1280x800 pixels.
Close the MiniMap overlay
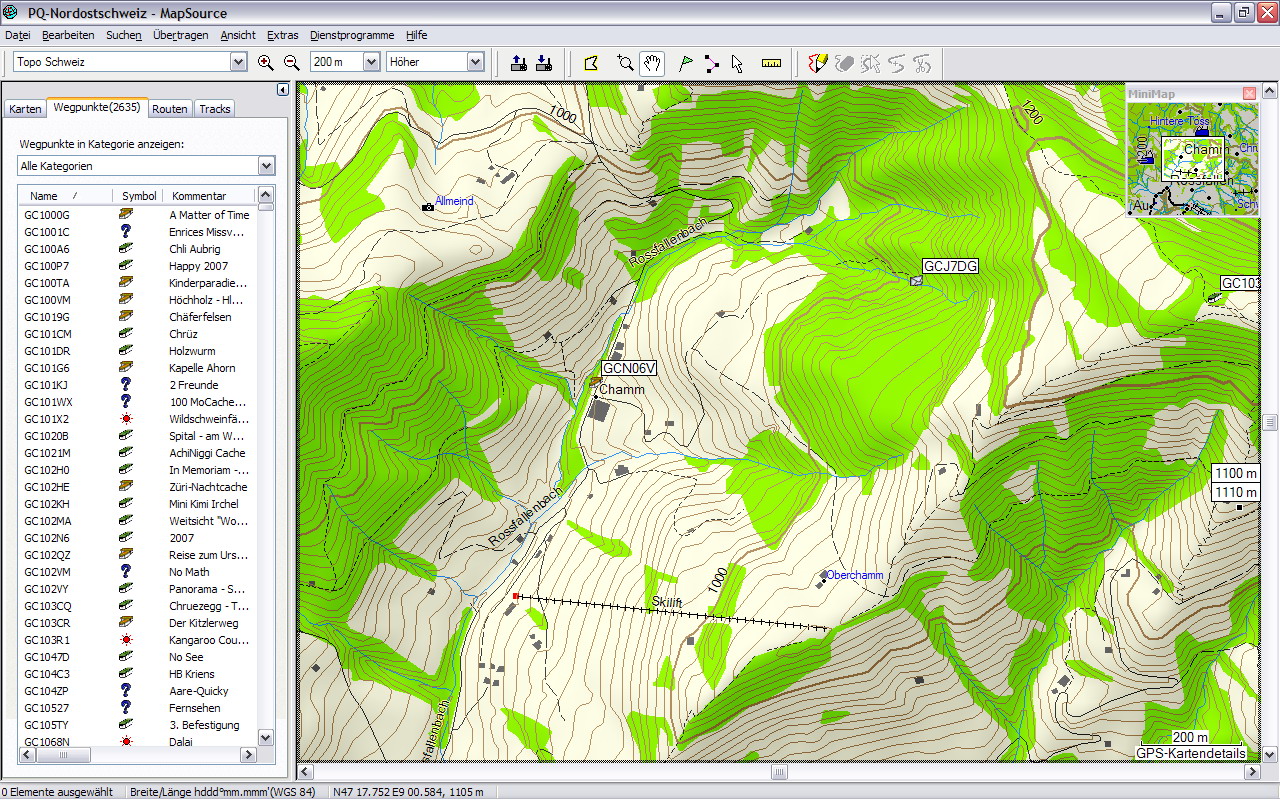point(1249,93)
